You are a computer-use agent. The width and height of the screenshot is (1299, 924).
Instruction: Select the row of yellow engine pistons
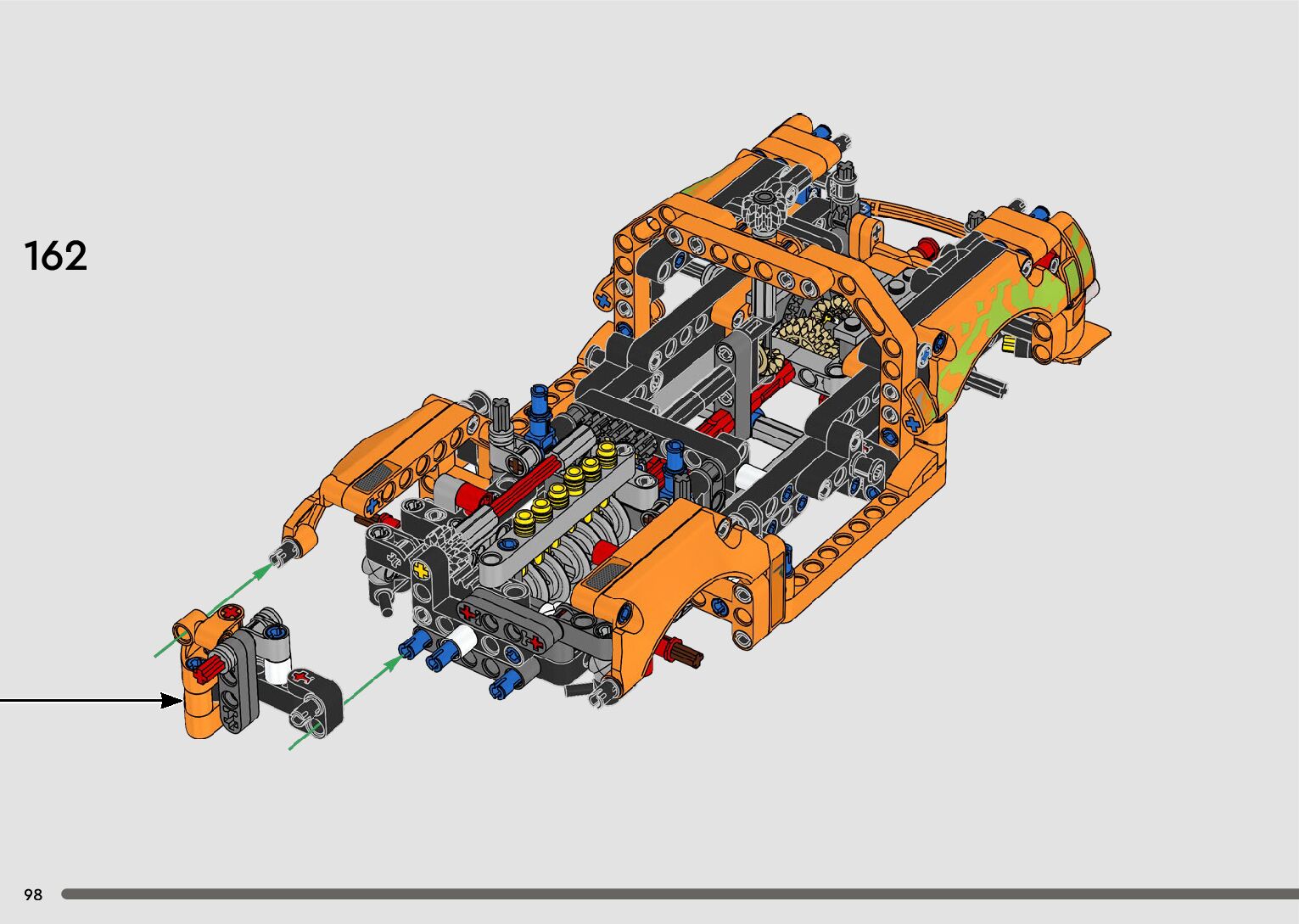[x=563, y=489]
